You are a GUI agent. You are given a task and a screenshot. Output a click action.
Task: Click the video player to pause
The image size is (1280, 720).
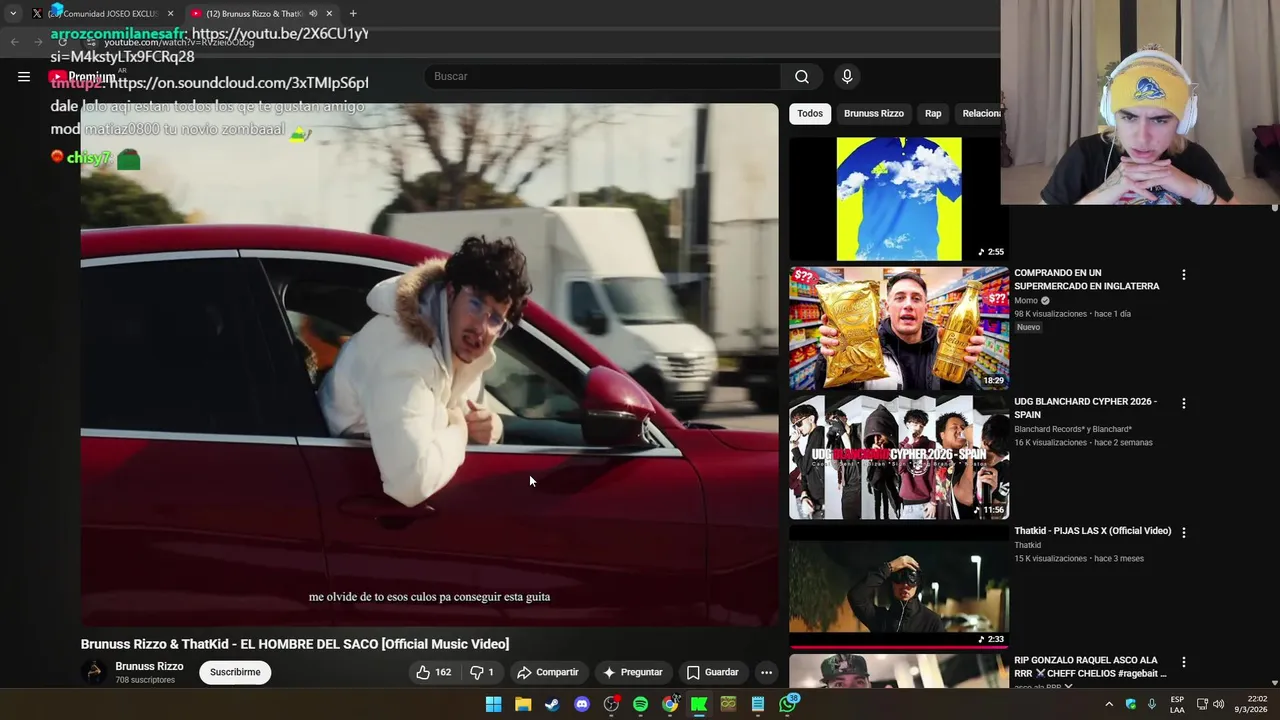pyautogui.click(x=429, y=365)
